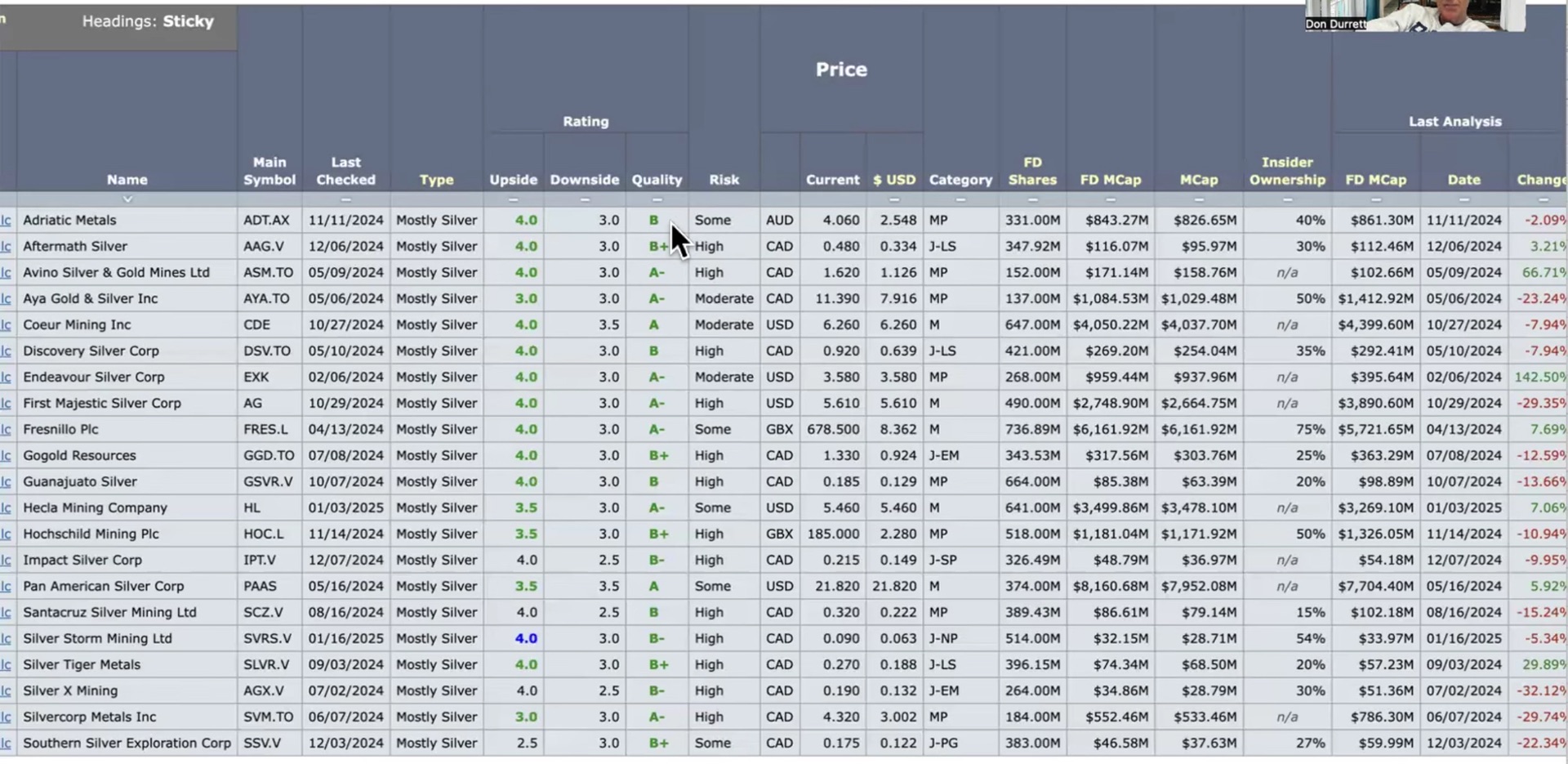The width and height of the screenshot is (1568, 764).
Task: Click the Main Symbol column header
Action: pyautogui.click(x=269, y=171)
